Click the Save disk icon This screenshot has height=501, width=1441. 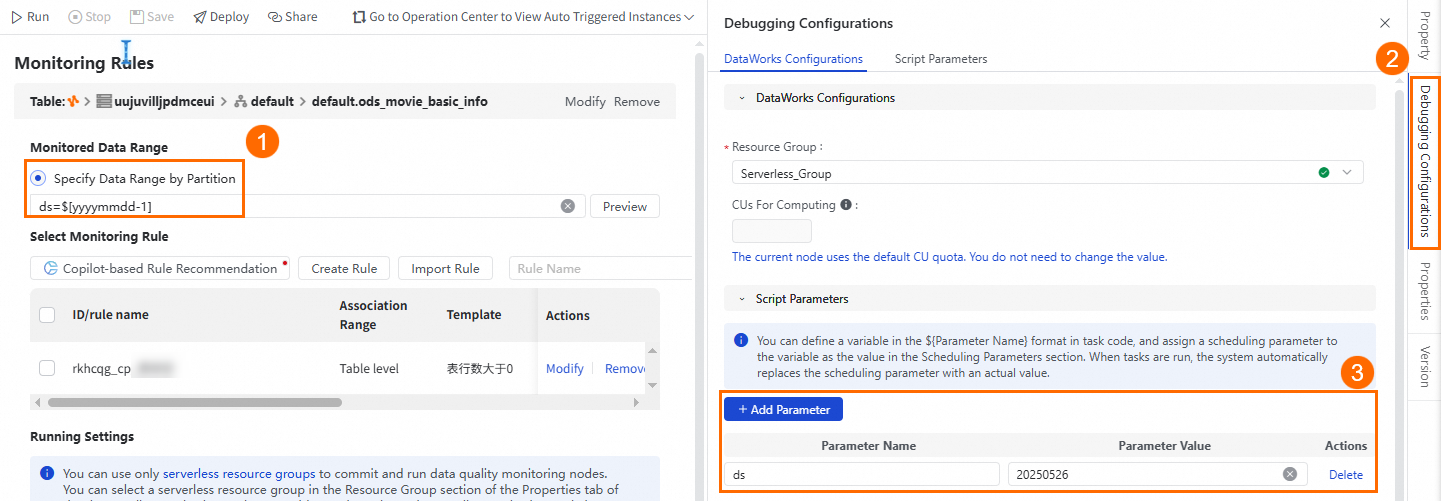pyautogui.click(x=137, y=17)
